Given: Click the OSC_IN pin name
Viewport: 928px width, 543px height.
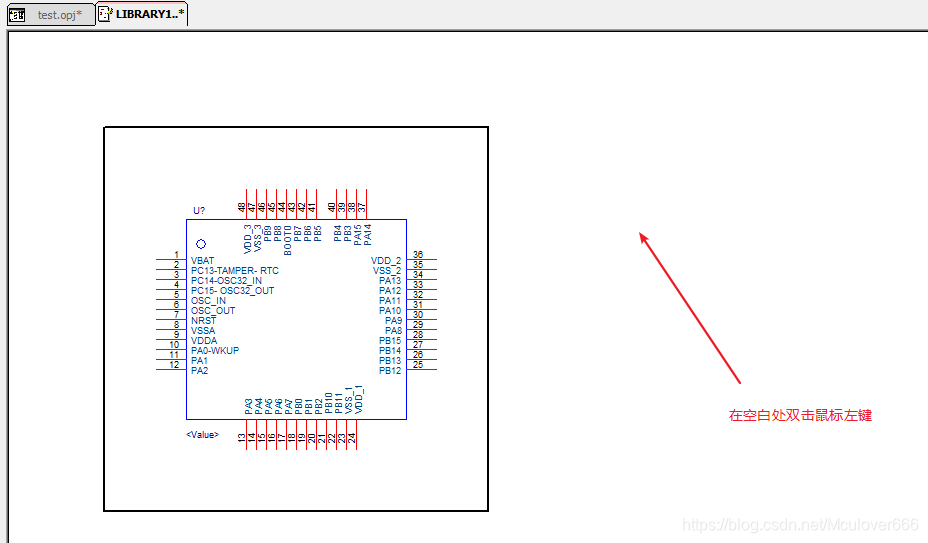Looking at the screenshot, I should coord(208,301).
